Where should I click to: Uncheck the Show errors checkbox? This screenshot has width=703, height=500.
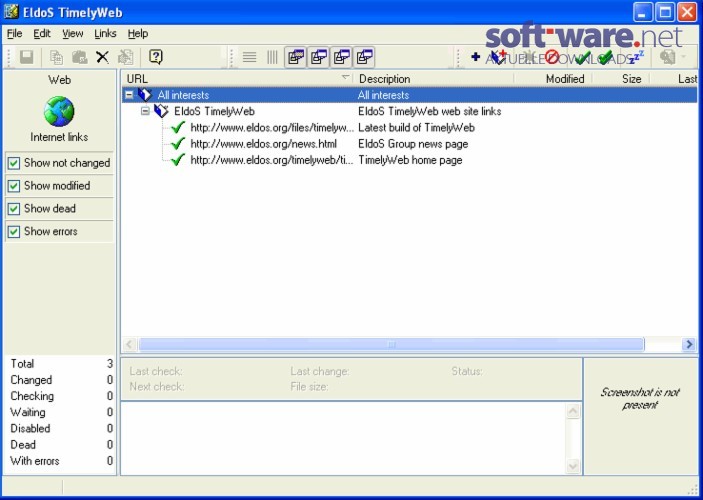coord(14,231)
